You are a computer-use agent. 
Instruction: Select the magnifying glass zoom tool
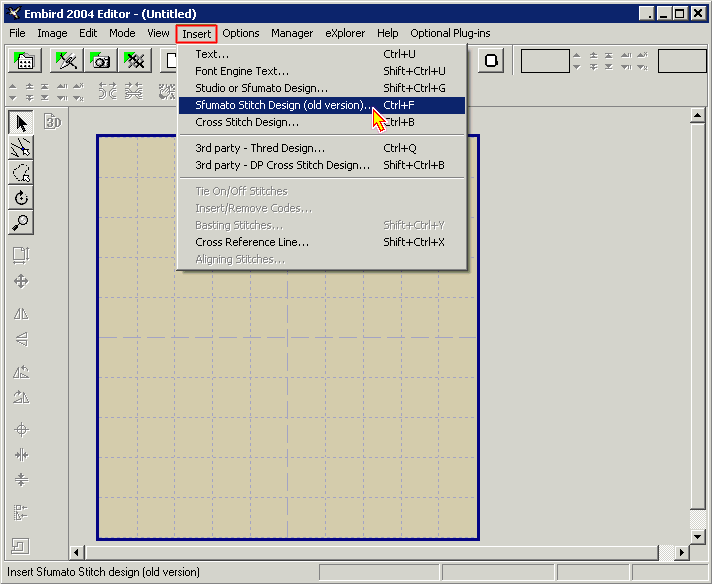pyautogui.click(x=21, y=223)
